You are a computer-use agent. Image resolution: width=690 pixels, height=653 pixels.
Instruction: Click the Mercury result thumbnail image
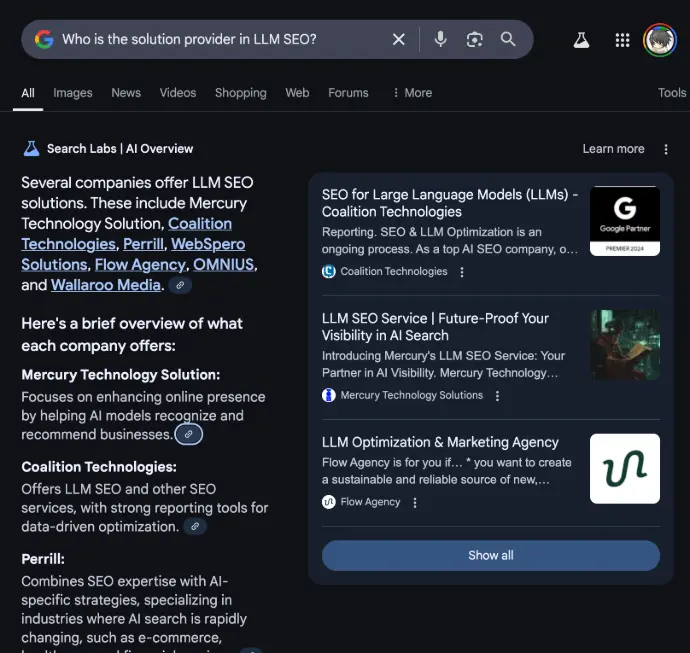tap(624, 345)
